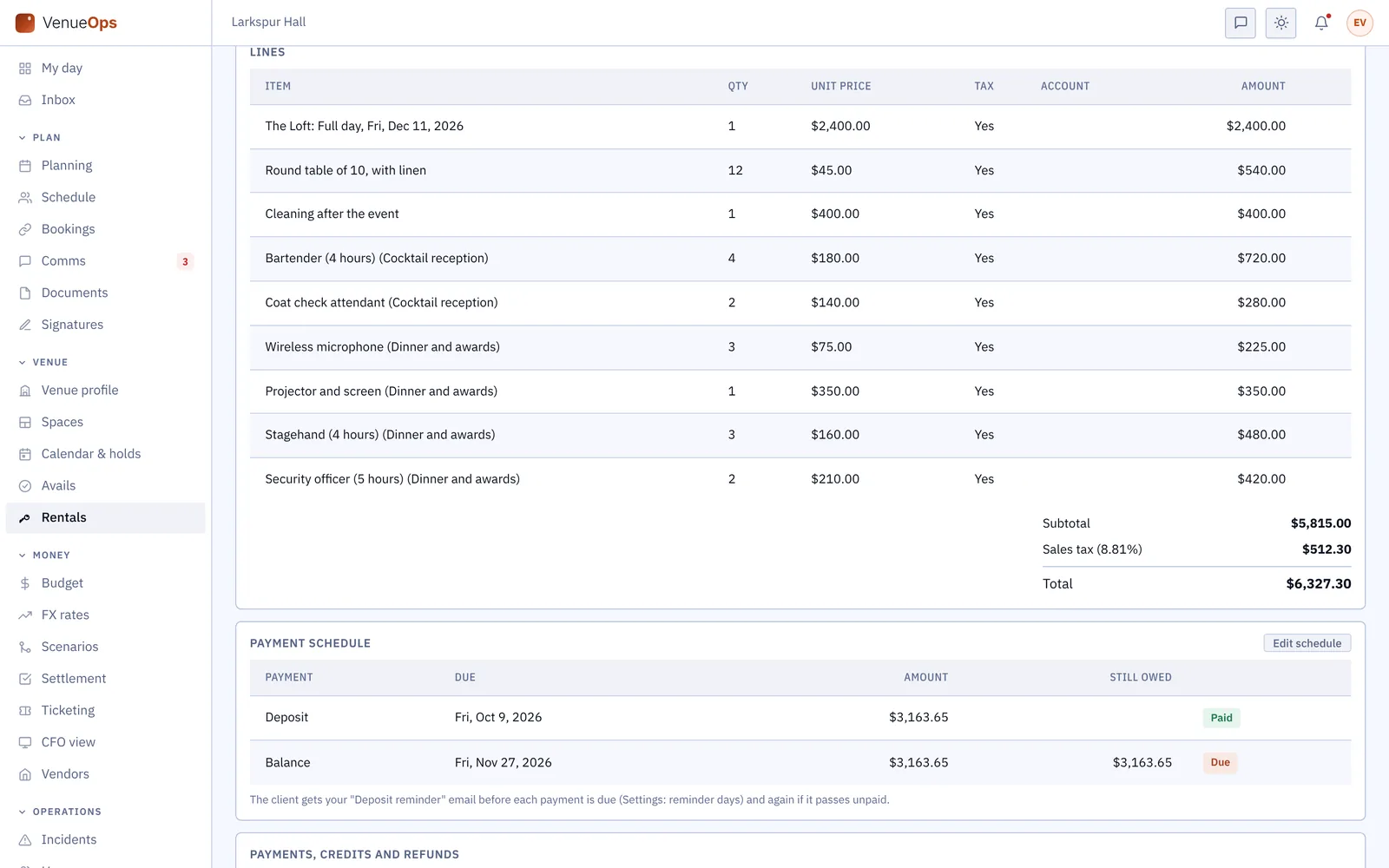The height and width of the screenshot is (868, 1389).
Task: Collapse the MONEY section
Action: 44,556
